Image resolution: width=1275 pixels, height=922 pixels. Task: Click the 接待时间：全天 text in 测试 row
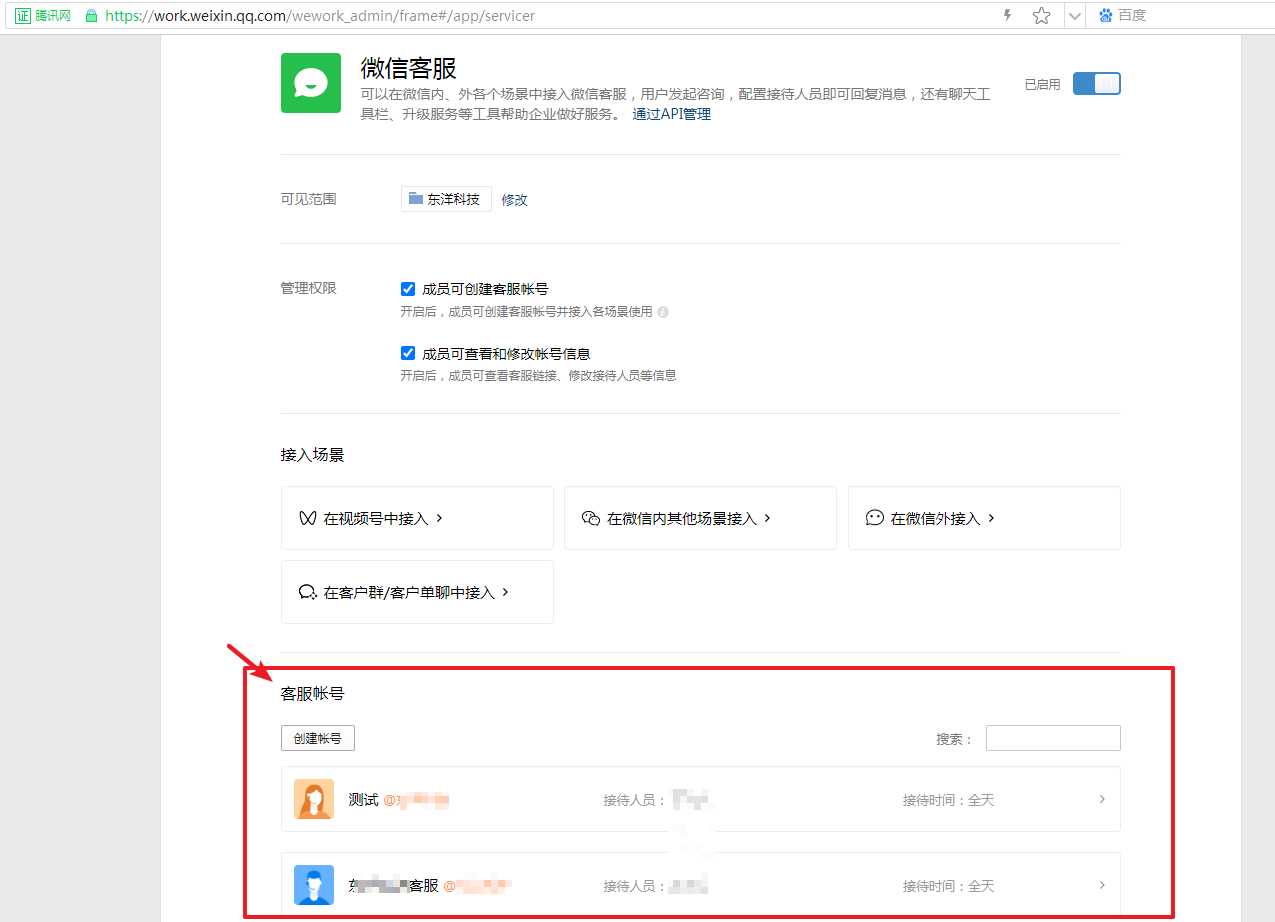(948, 800)
